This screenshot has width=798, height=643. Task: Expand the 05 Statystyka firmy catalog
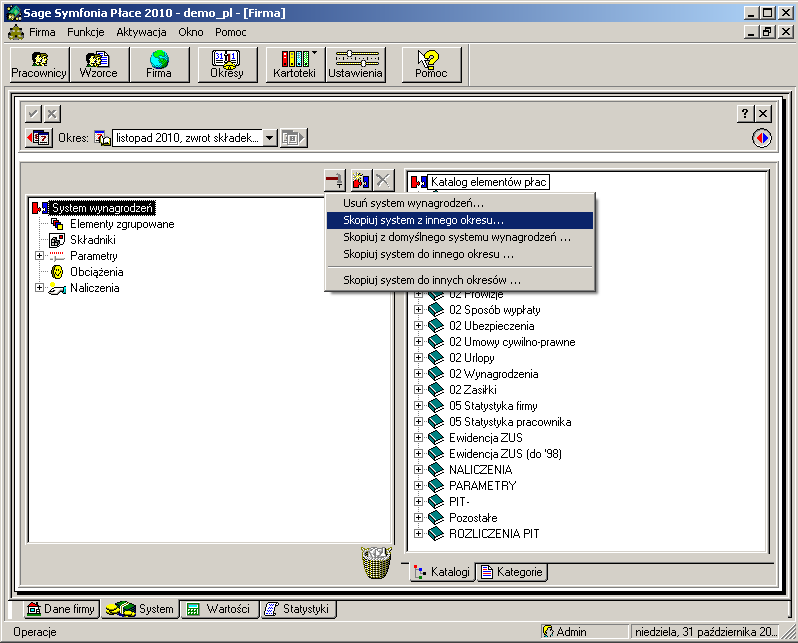418,406
